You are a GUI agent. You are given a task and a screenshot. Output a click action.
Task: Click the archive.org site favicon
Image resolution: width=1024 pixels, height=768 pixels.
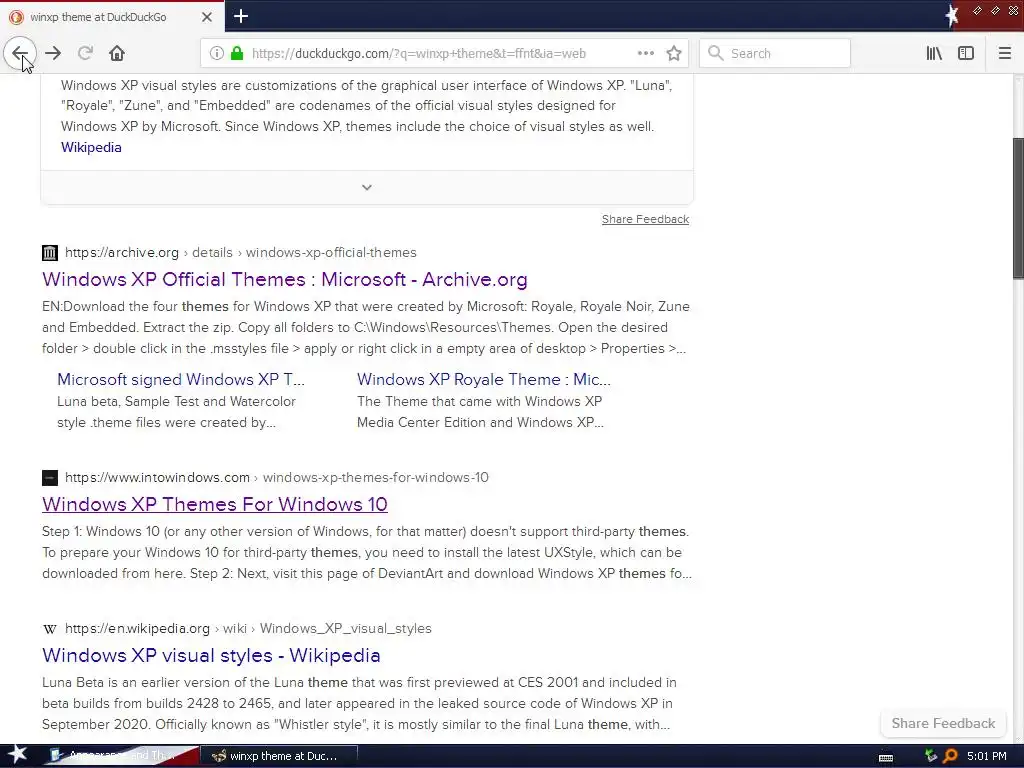tap(50, 252)
